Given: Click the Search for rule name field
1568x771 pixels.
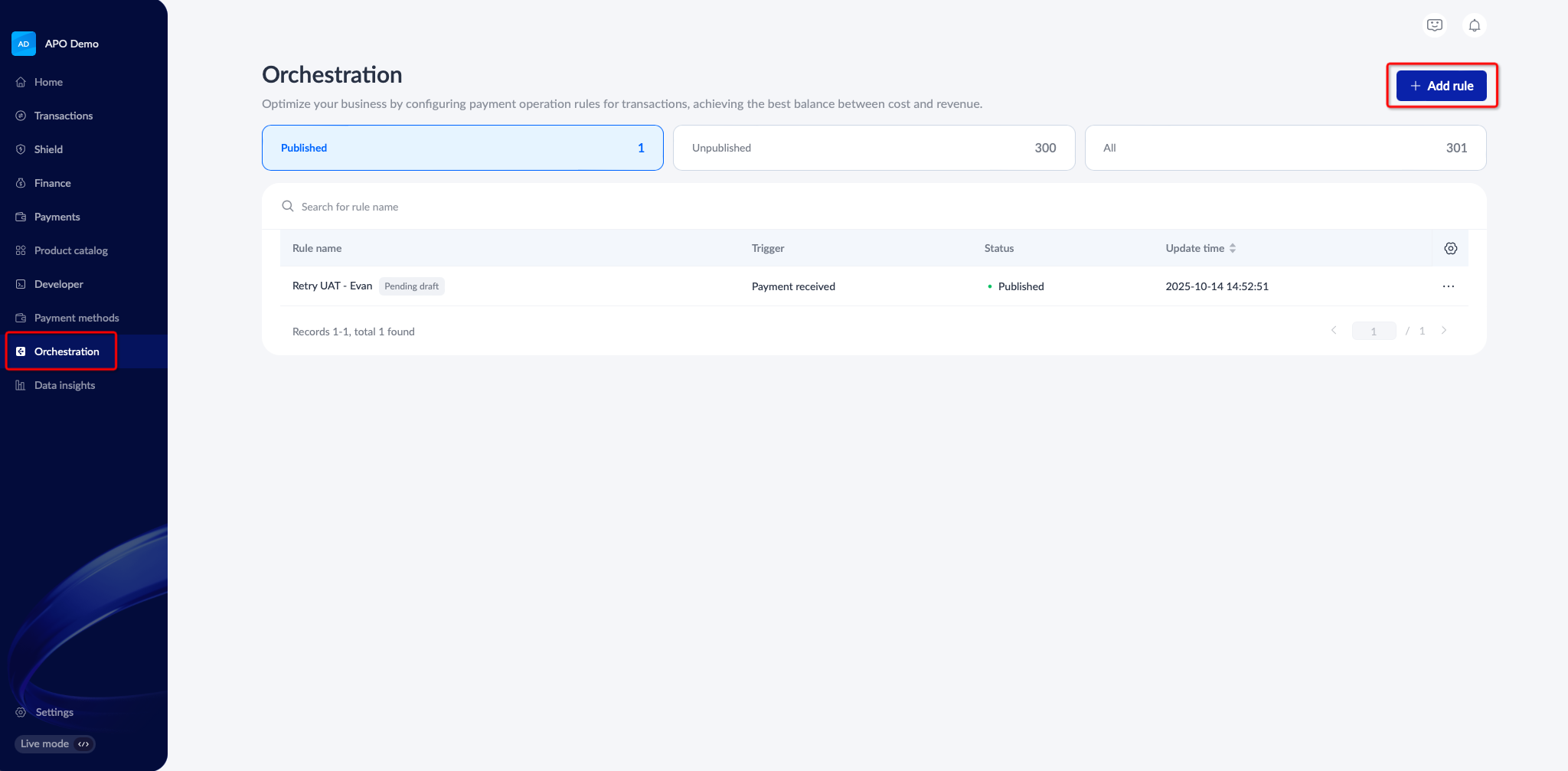Looking at the screenshot, I should click(459, 207).
